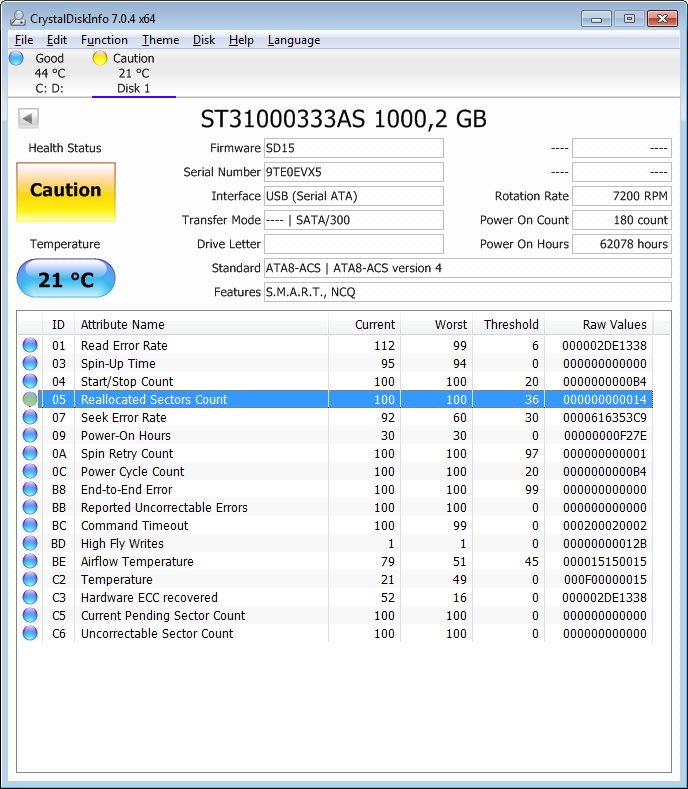This screenshot has height=789, width=688.
Task: Click the ST31000333AS 1000,2 GB model title
Action: pyautogui.click(x=344, y=119)
